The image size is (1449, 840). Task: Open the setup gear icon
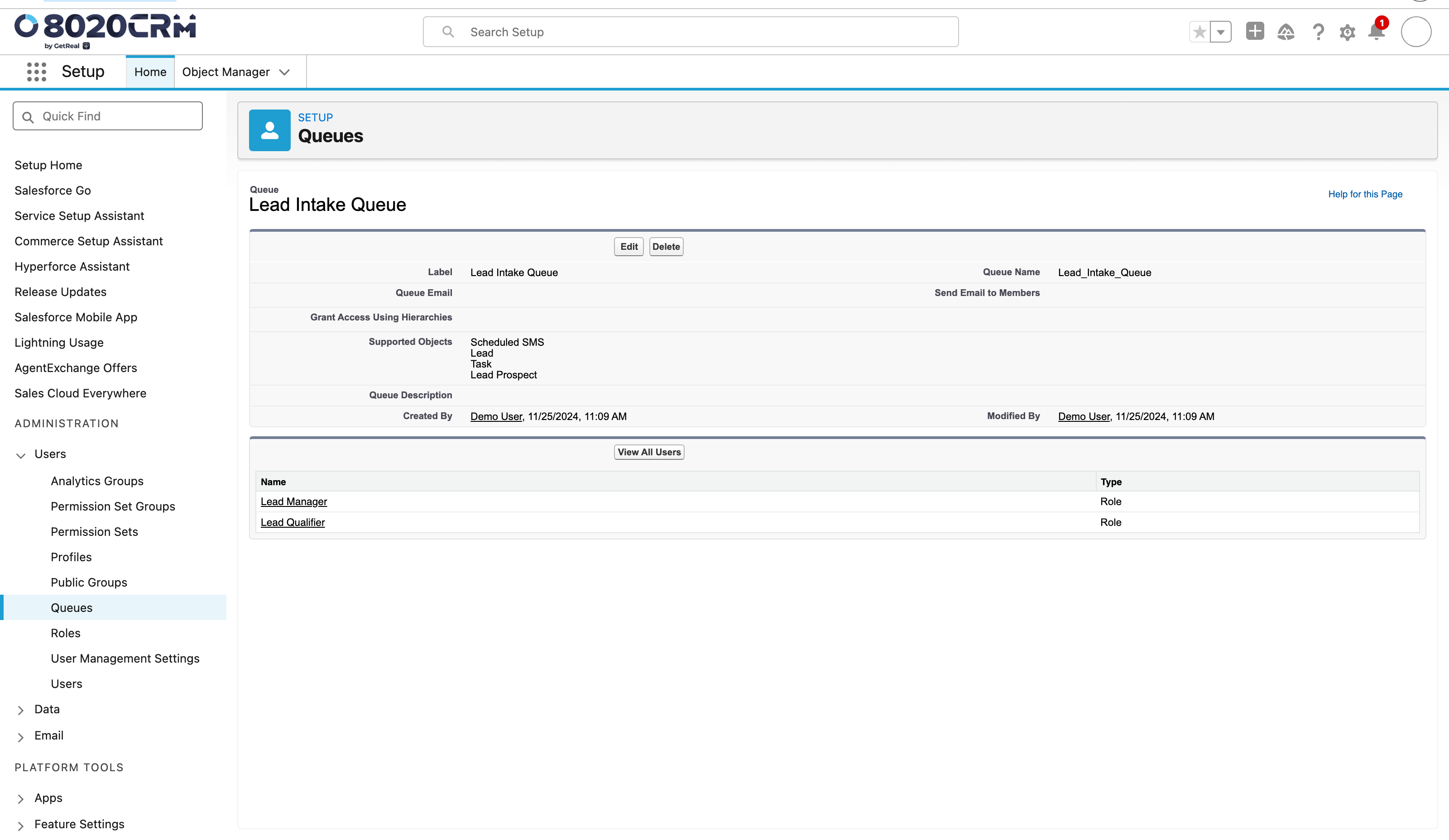(1347, 32)
